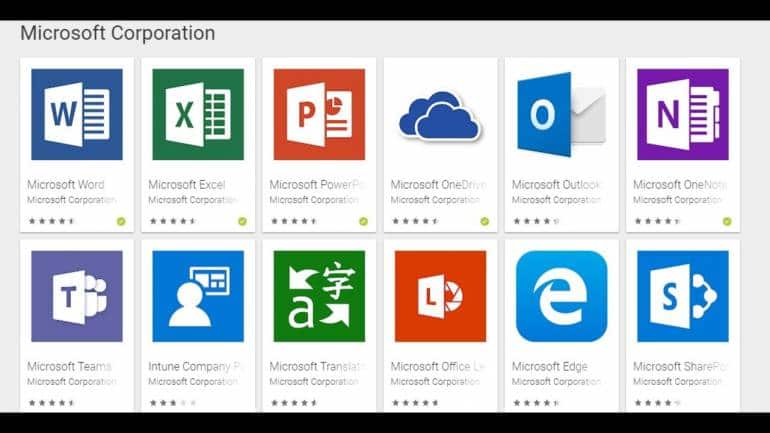The width and height of the screenshot is (770, 433).
Task: Click the green checkmark badge on OneNote
Action: tap(727, 221)
